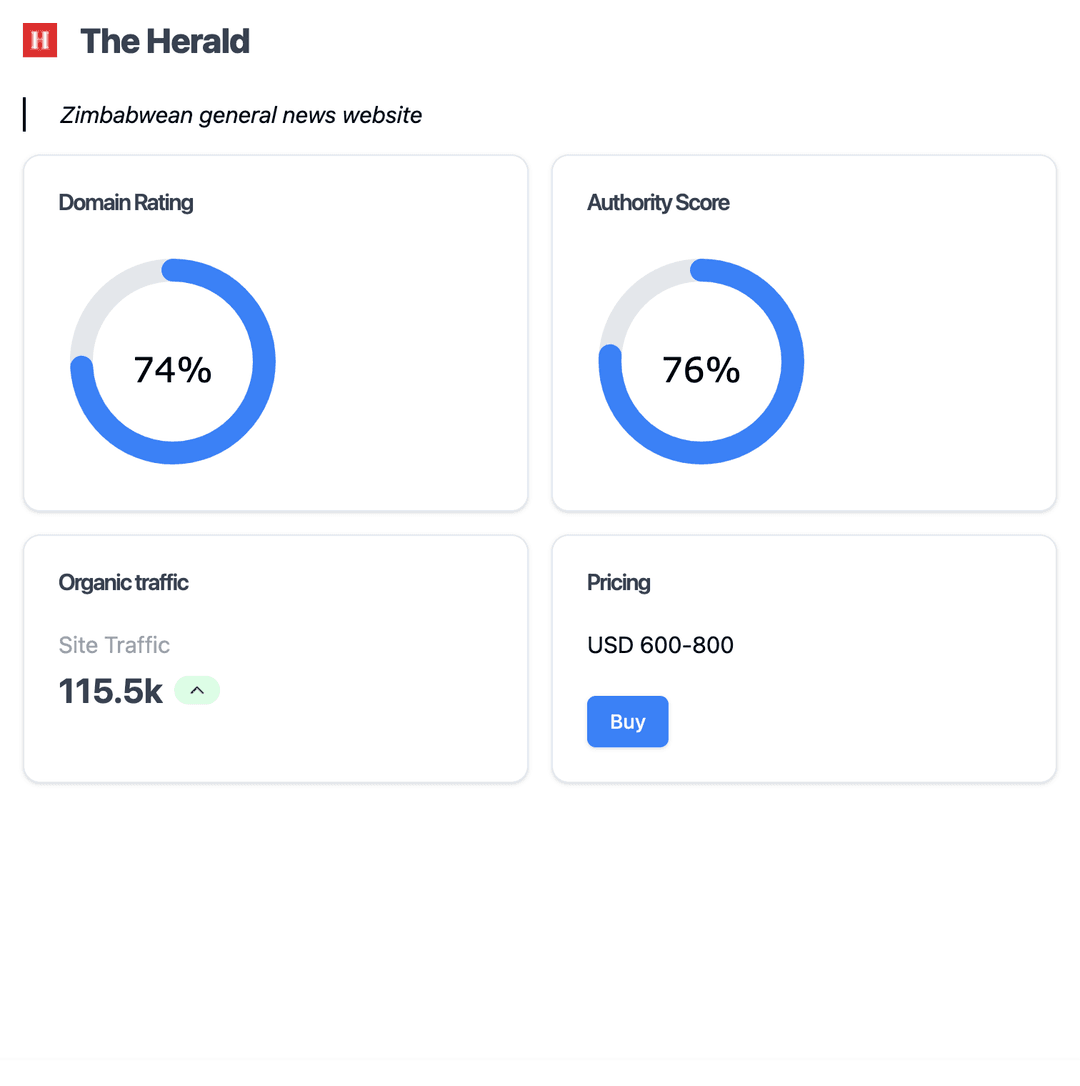Click the USD 600-800 price text

click(660, 645)
